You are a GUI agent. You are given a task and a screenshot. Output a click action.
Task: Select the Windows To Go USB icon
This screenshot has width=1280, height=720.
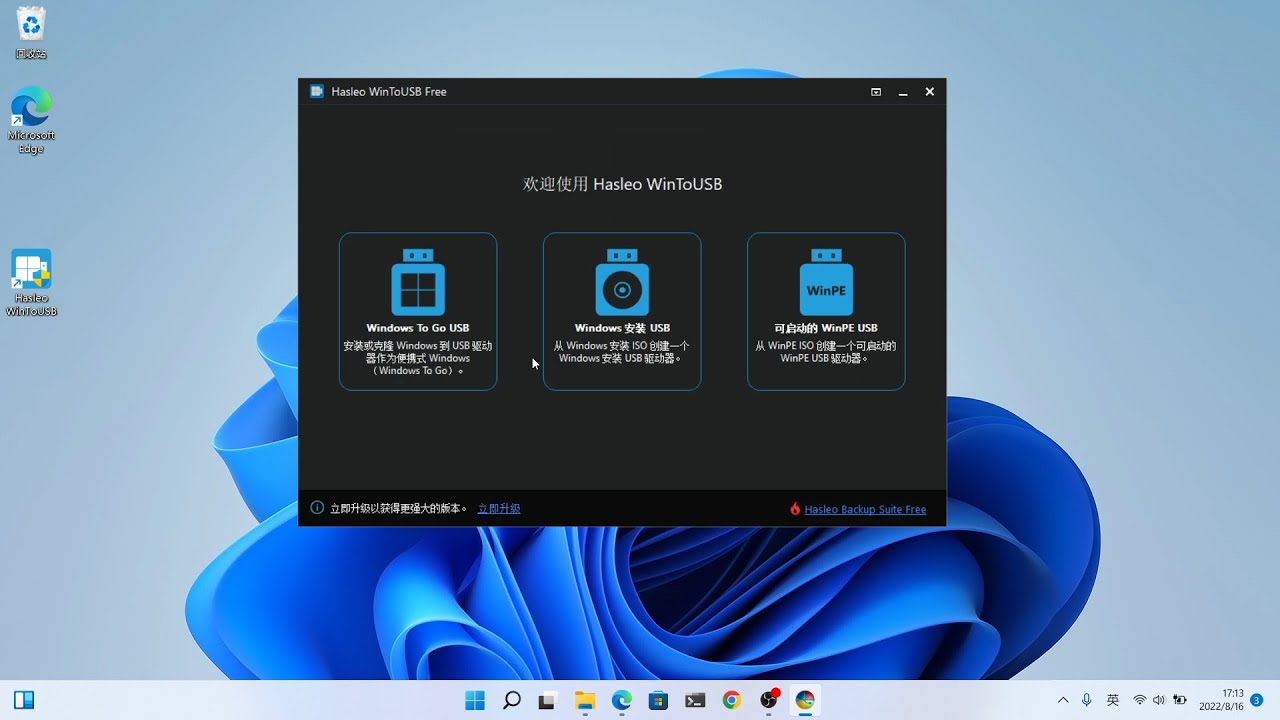tap(418, 282)
